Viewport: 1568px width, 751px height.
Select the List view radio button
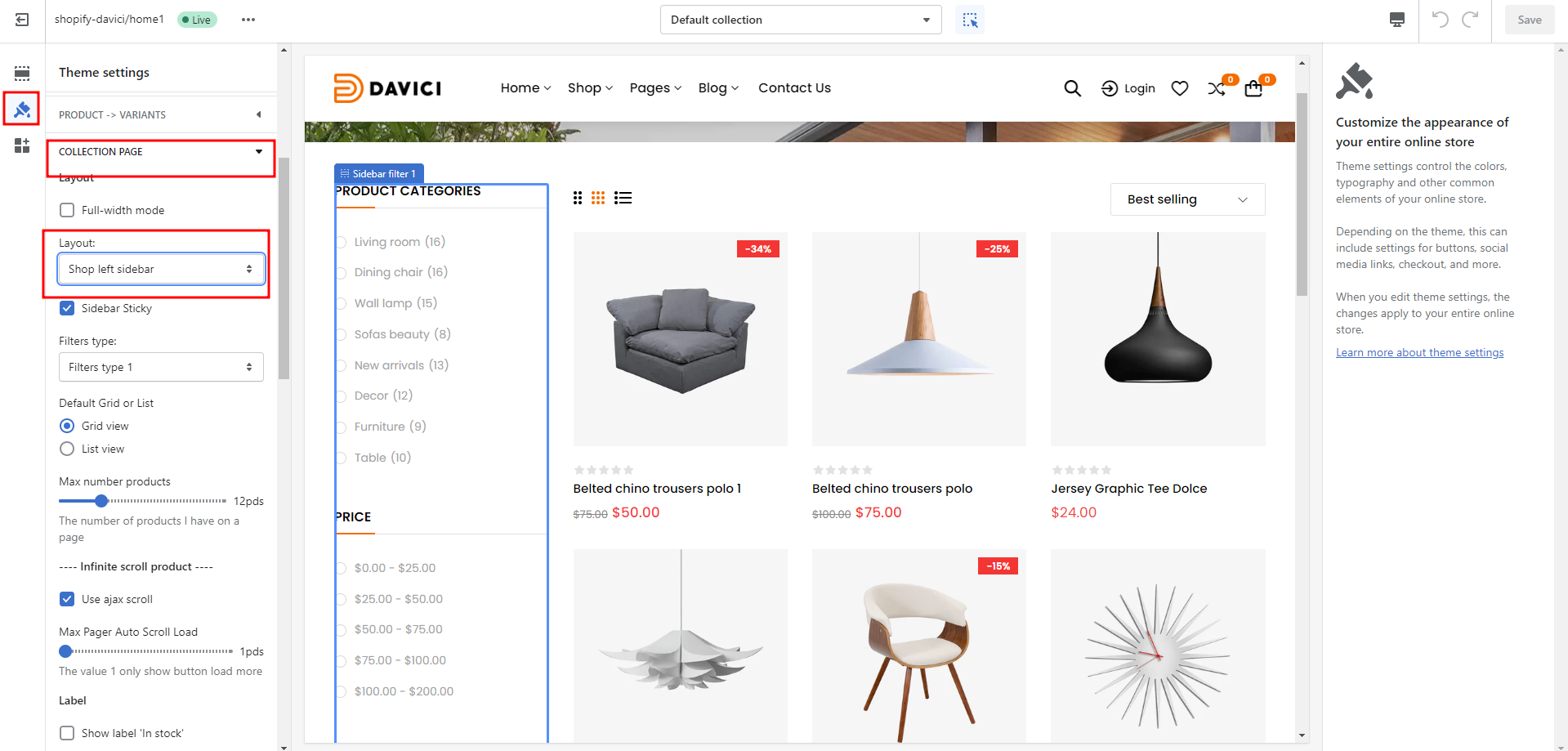click(x=67, y=449)
